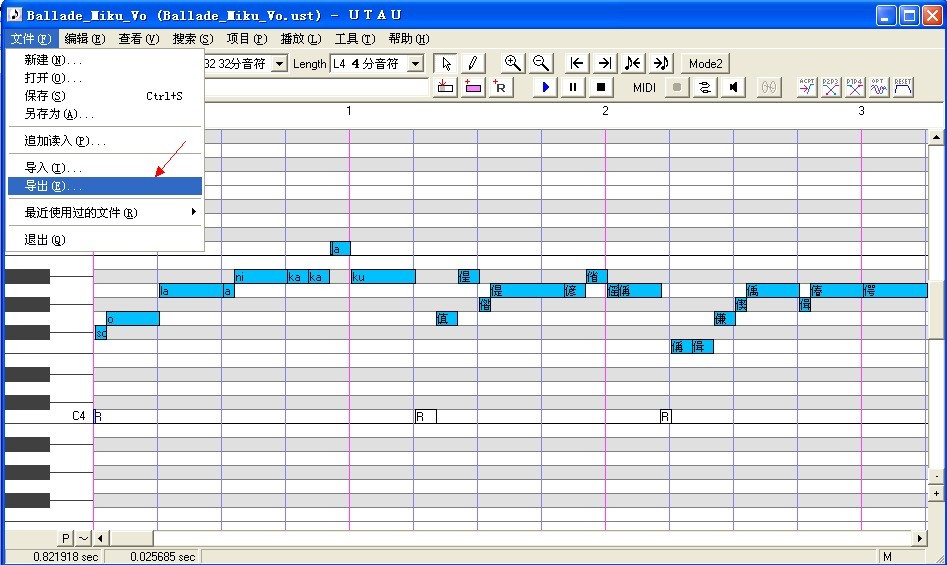Pause playback
947x565 pixels.
573,88
